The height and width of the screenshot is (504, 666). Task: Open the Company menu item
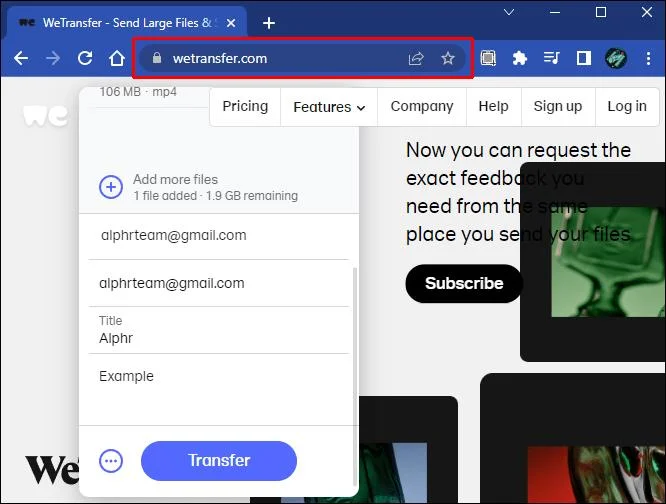[422, 106]
